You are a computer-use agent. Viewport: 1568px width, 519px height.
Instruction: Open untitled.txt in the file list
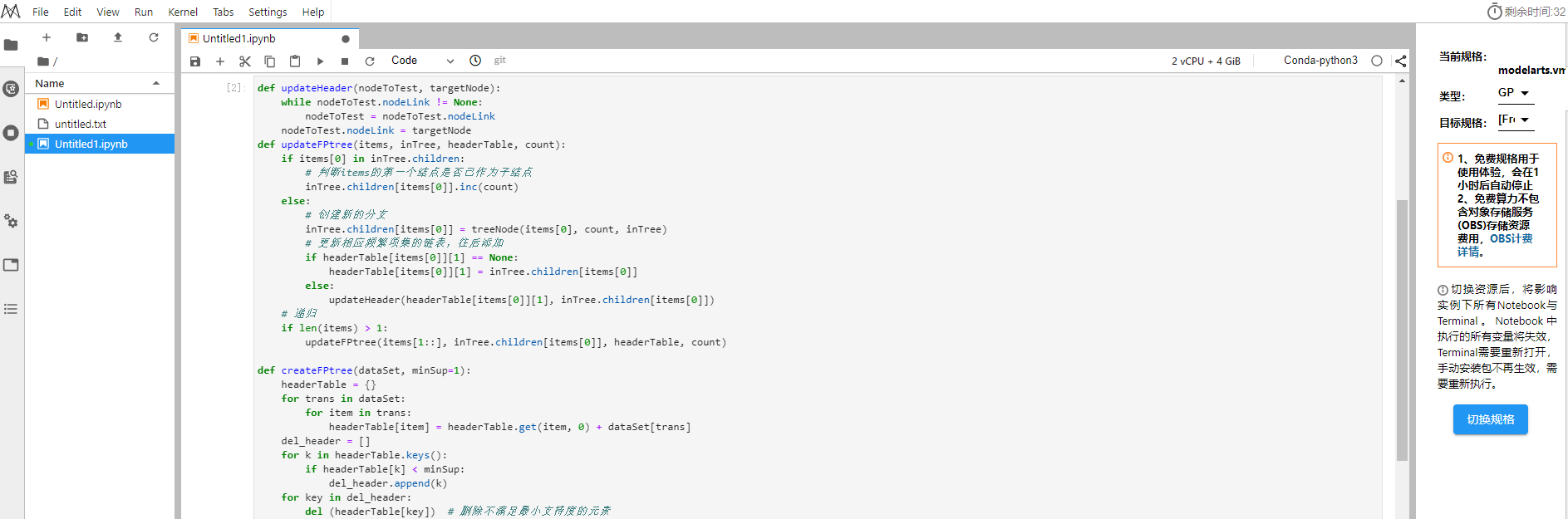pyautogui.click(x=81, y=124)
